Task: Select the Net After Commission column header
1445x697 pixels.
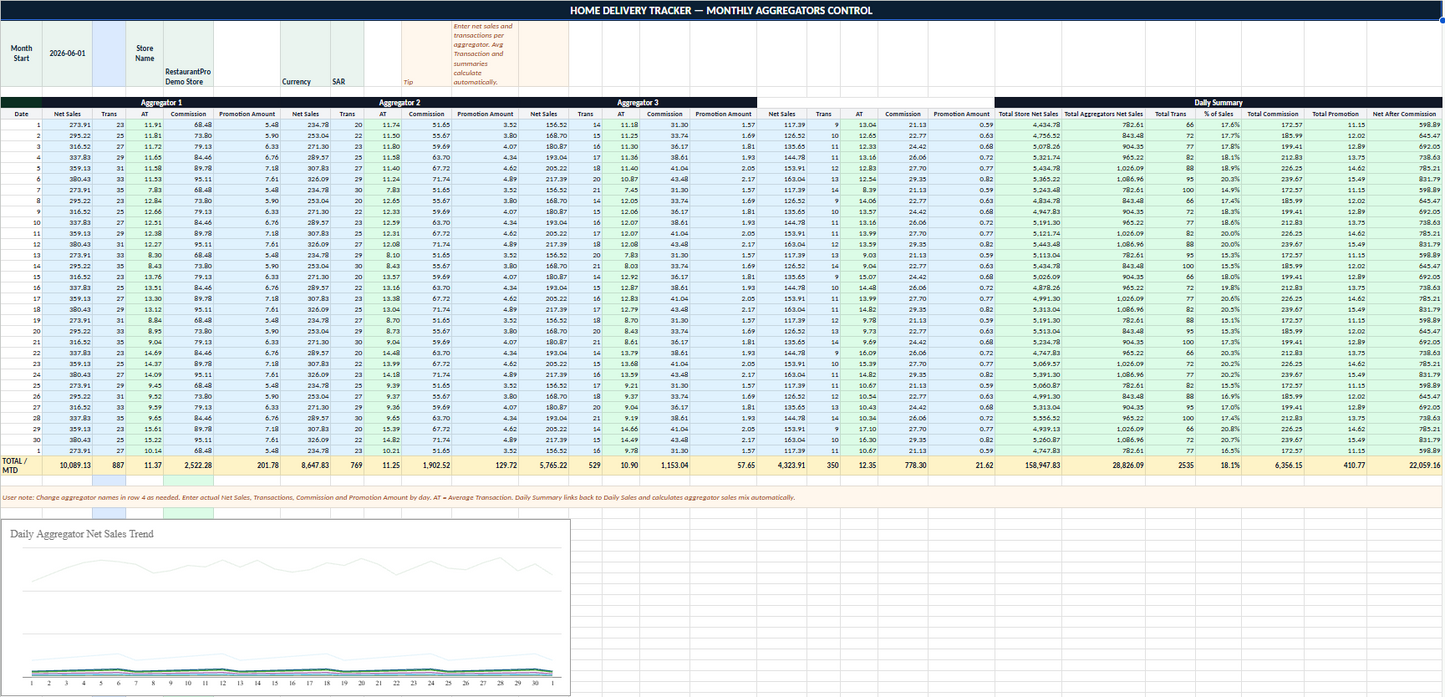Action: [x=1404, y=114]
